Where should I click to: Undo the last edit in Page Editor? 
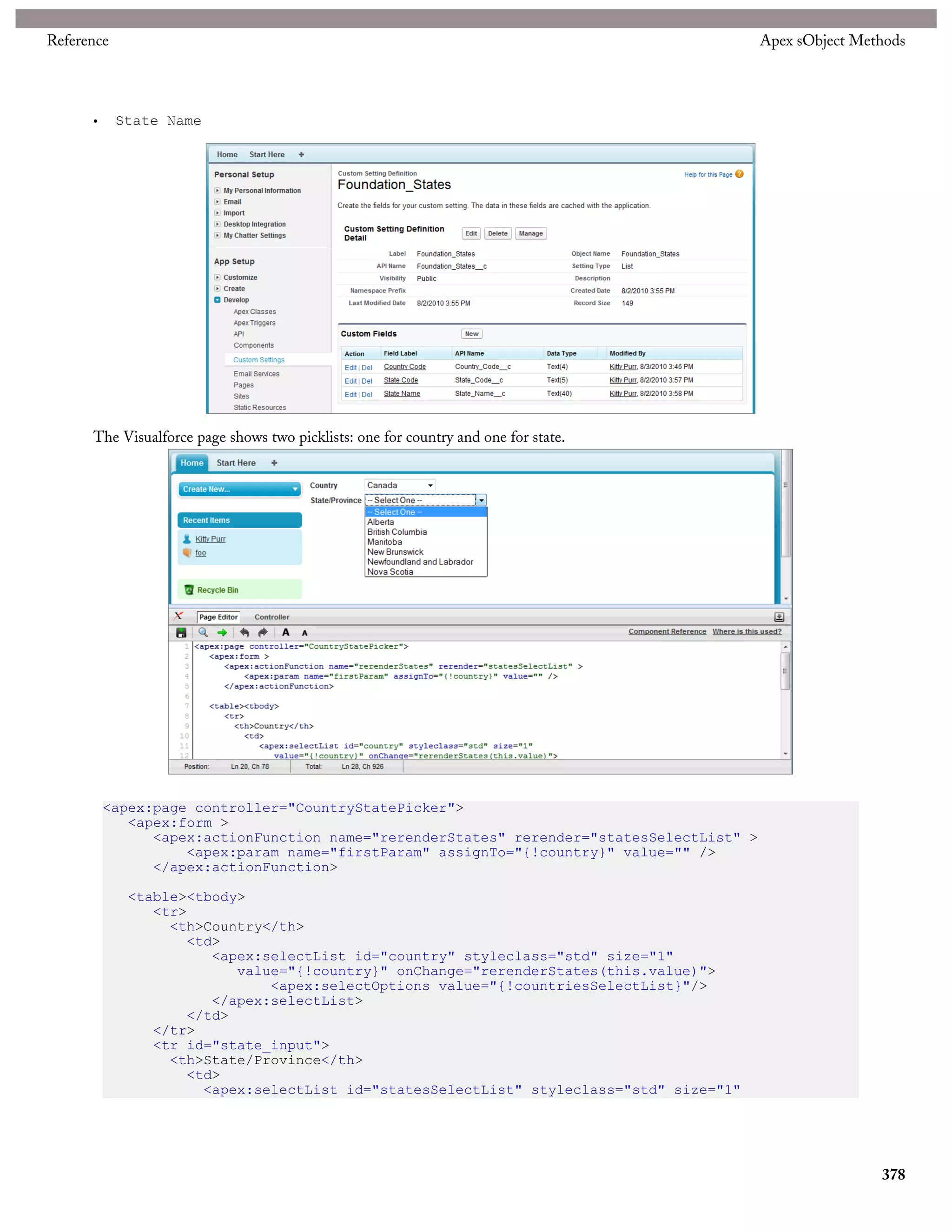[x=244, y=632]
